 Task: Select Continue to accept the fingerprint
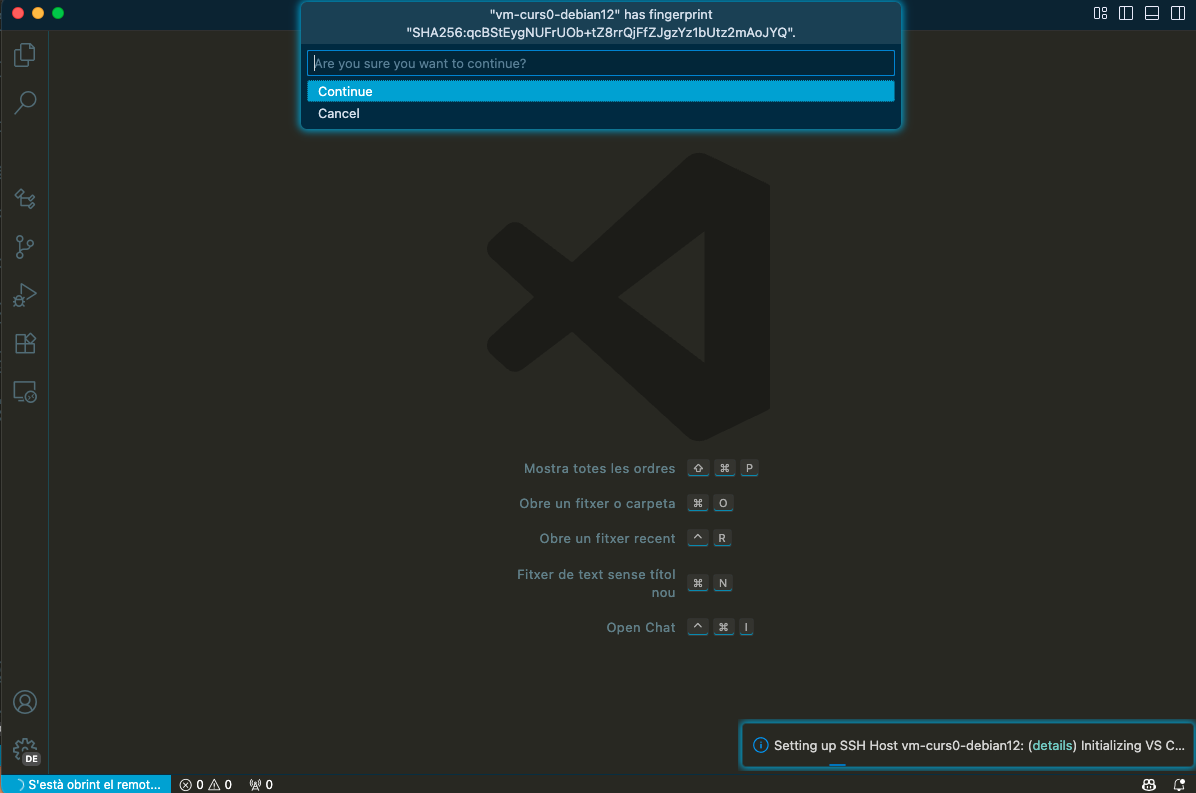point(600,92)
